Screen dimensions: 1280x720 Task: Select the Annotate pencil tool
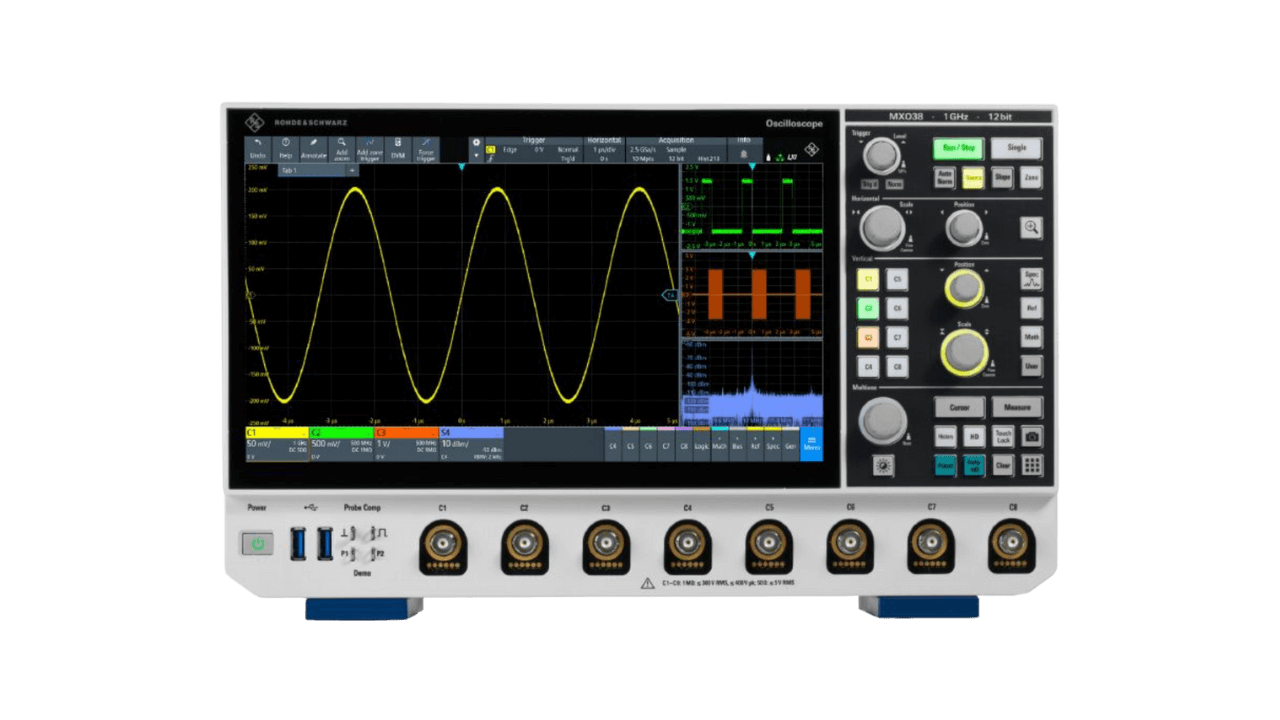point(314,148)
